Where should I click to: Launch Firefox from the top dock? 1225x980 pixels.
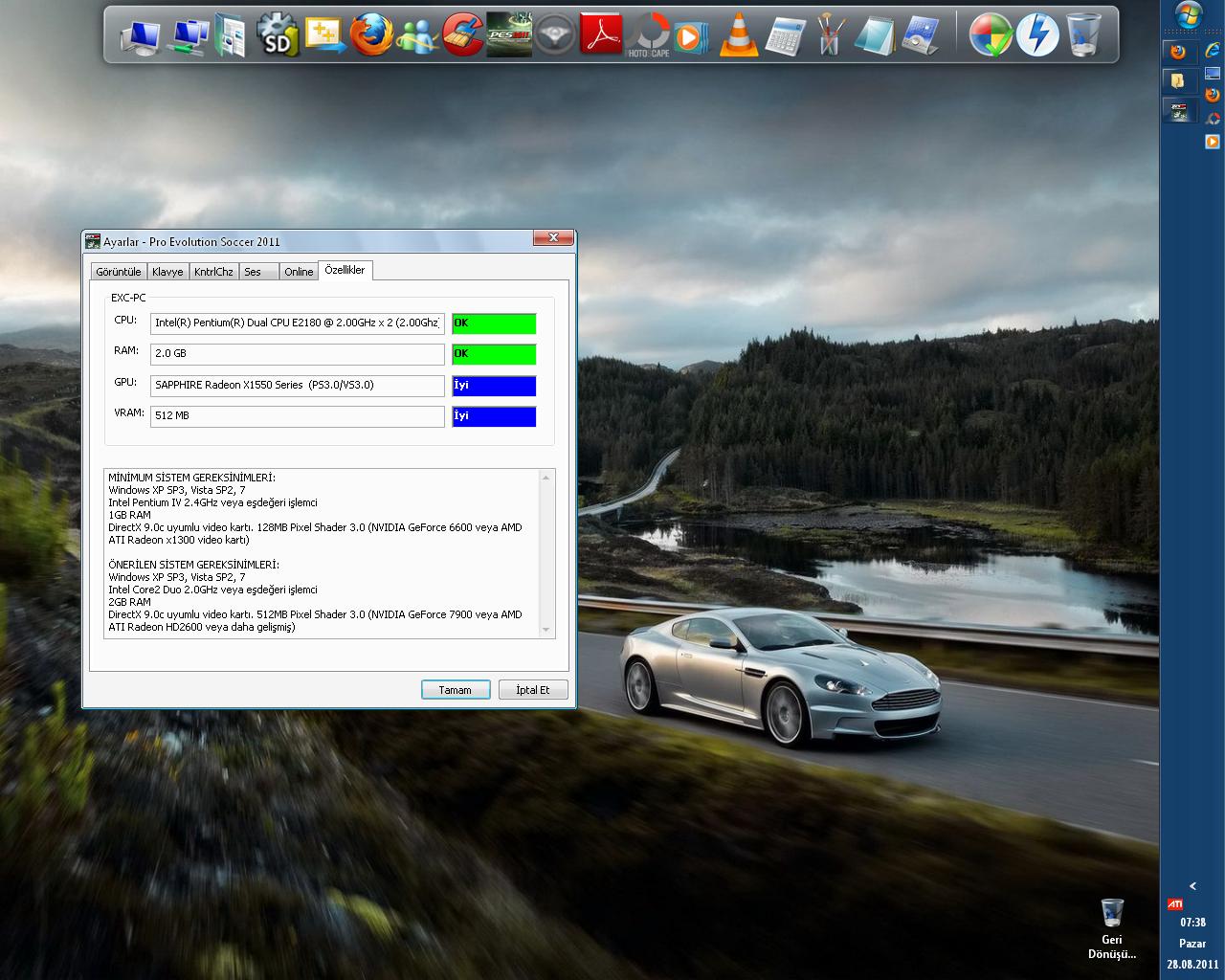click(x=371, y=35)
